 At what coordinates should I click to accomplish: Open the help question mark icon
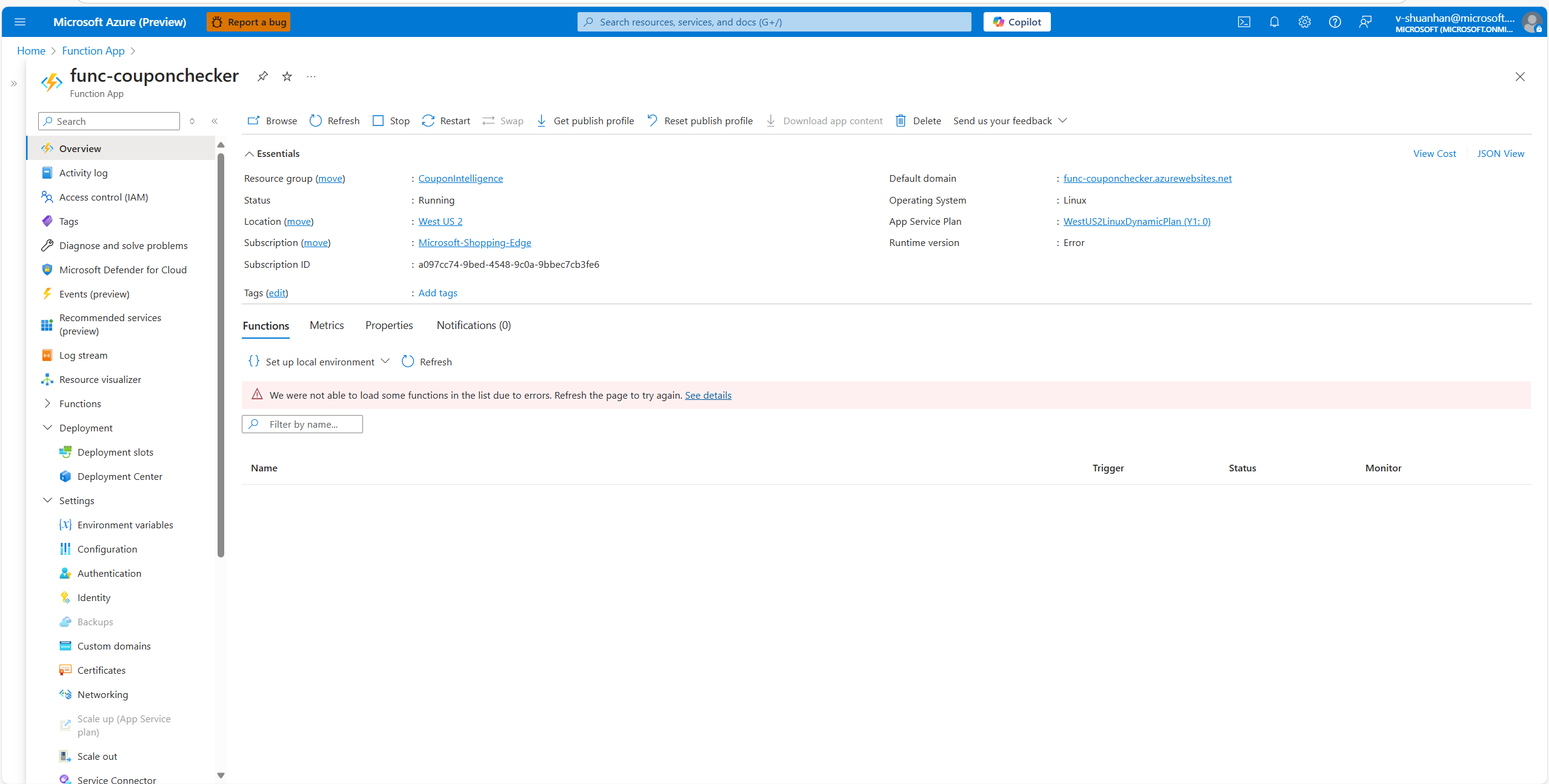click(x=1334, y=22)
